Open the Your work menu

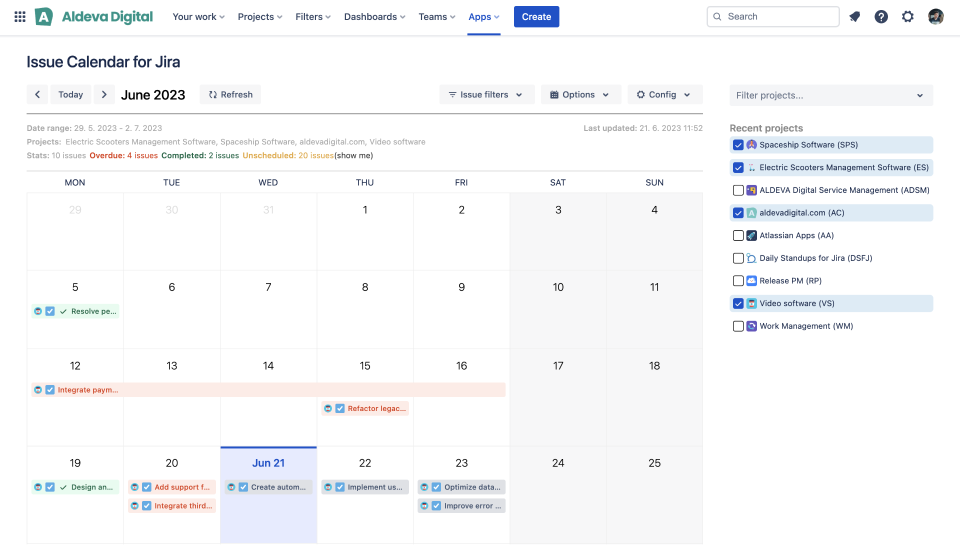[198, 17]
